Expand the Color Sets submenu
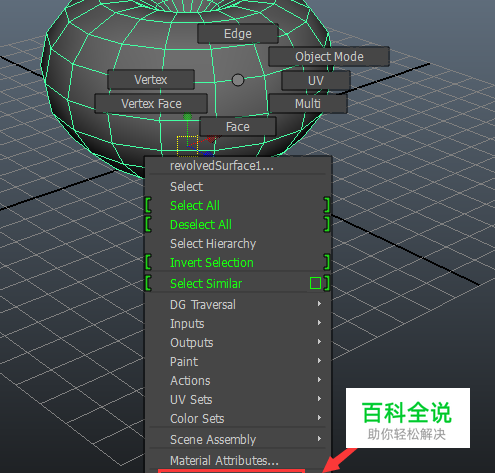The height and width of the screenshot is (473, 495). [x=238, y=418]
